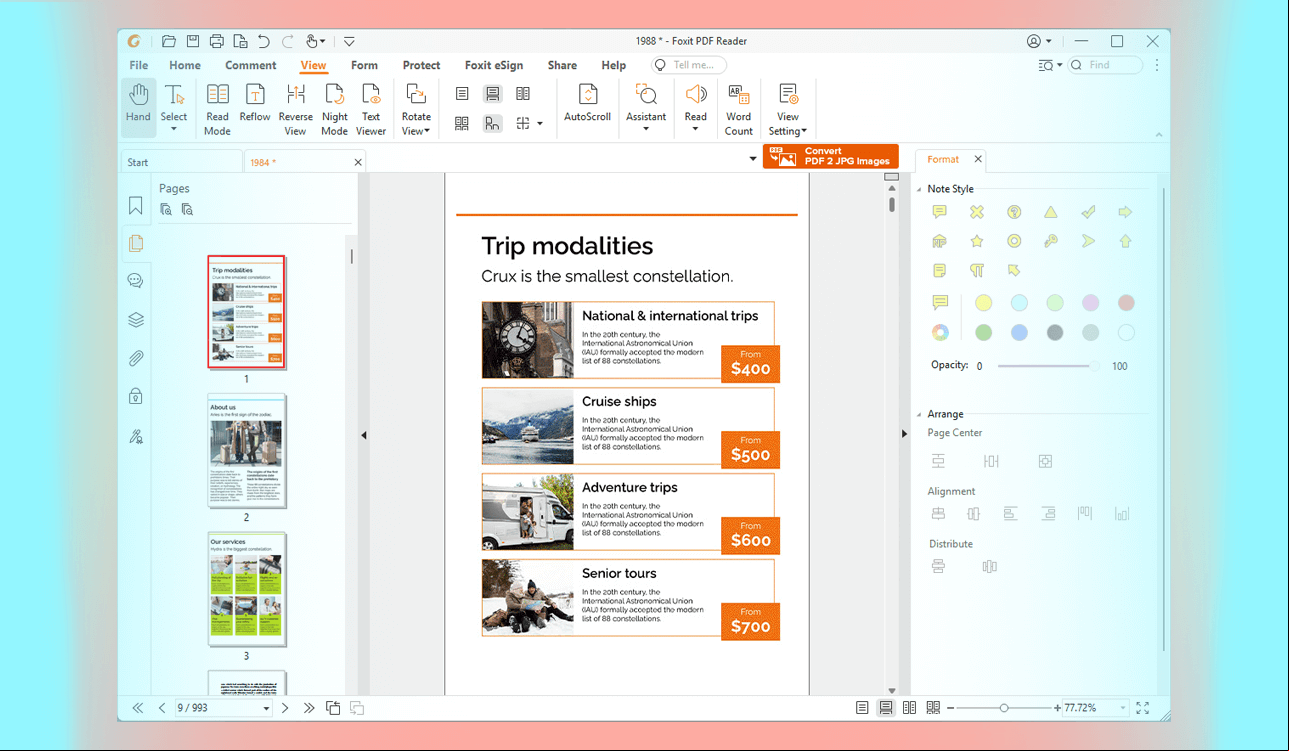Choose the key note style icon
Viewport: 1289px width, 751px height.
coord(1051,241)
